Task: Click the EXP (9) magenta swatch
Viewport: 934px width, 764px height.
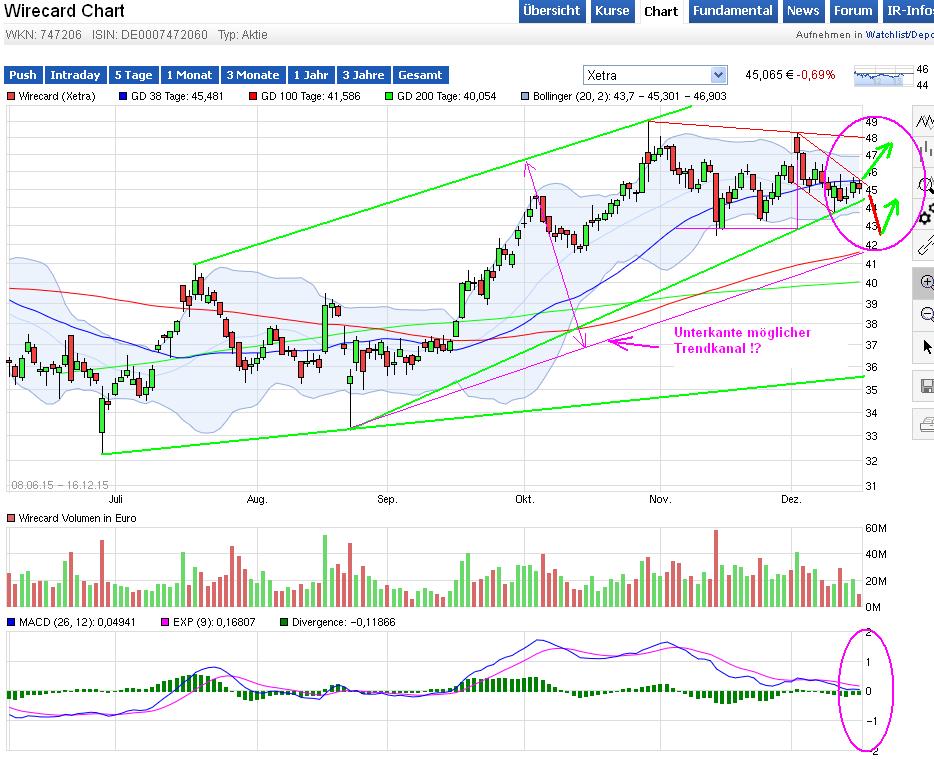Action: pos(165,622)
